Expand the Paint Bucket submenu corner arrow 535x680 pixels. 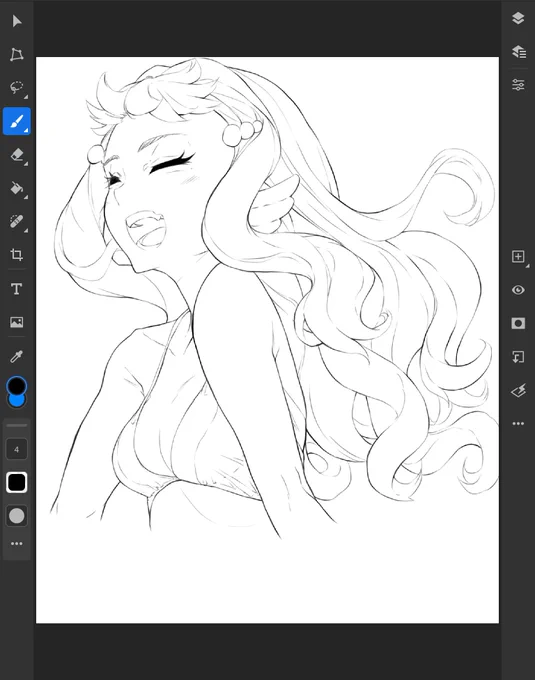26,197
